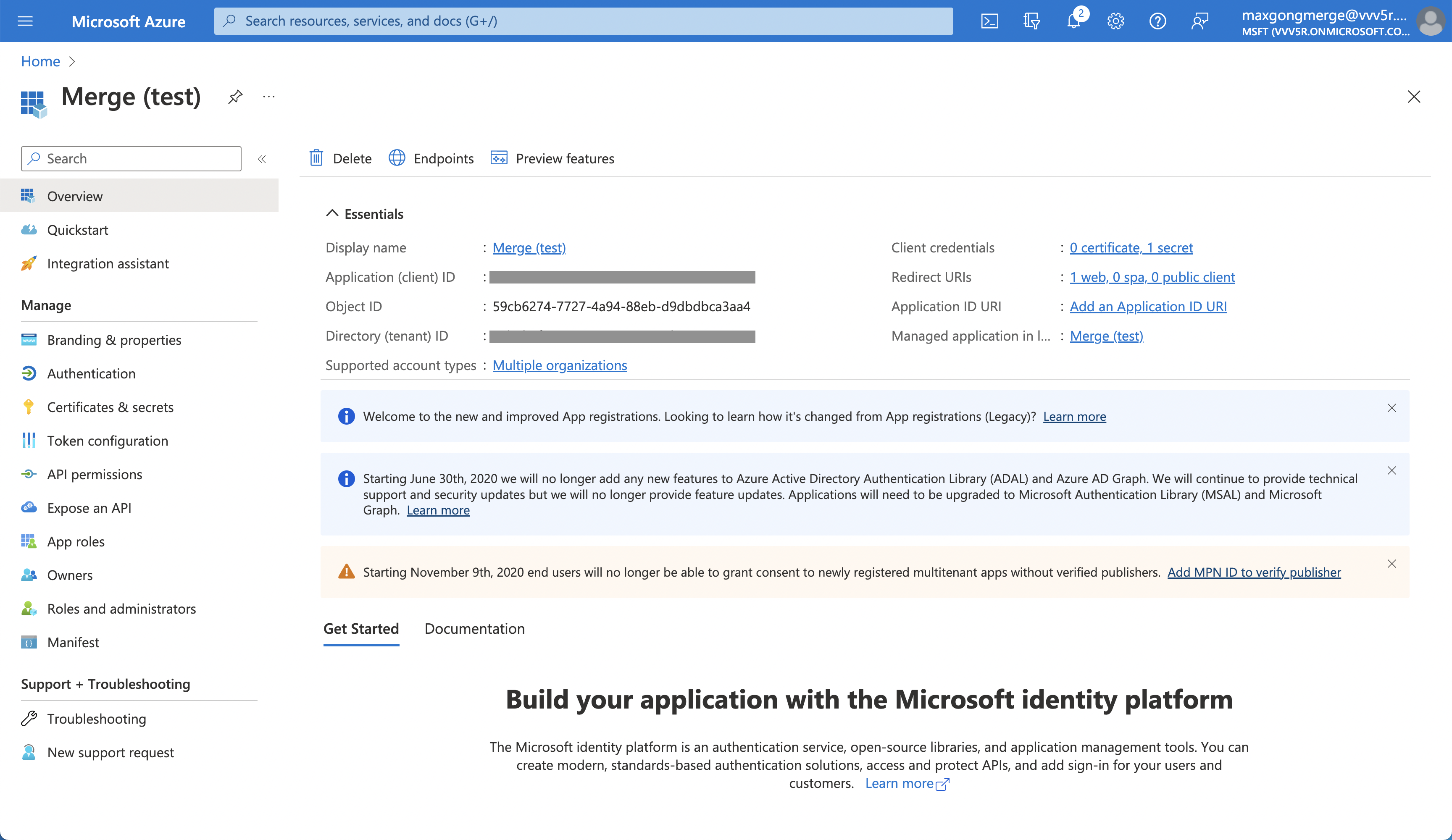The height and width of the screenshot is (840, 1452).
Task: Open the hamburger portal menu
Action: (x=25, y=21)
